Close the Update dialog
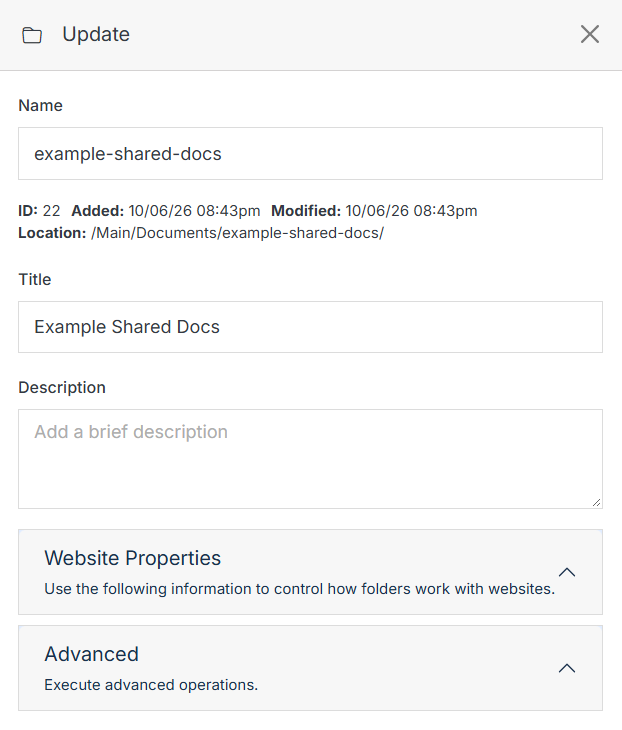This screenshot has height=730, width=622. (x=589, y=34)
